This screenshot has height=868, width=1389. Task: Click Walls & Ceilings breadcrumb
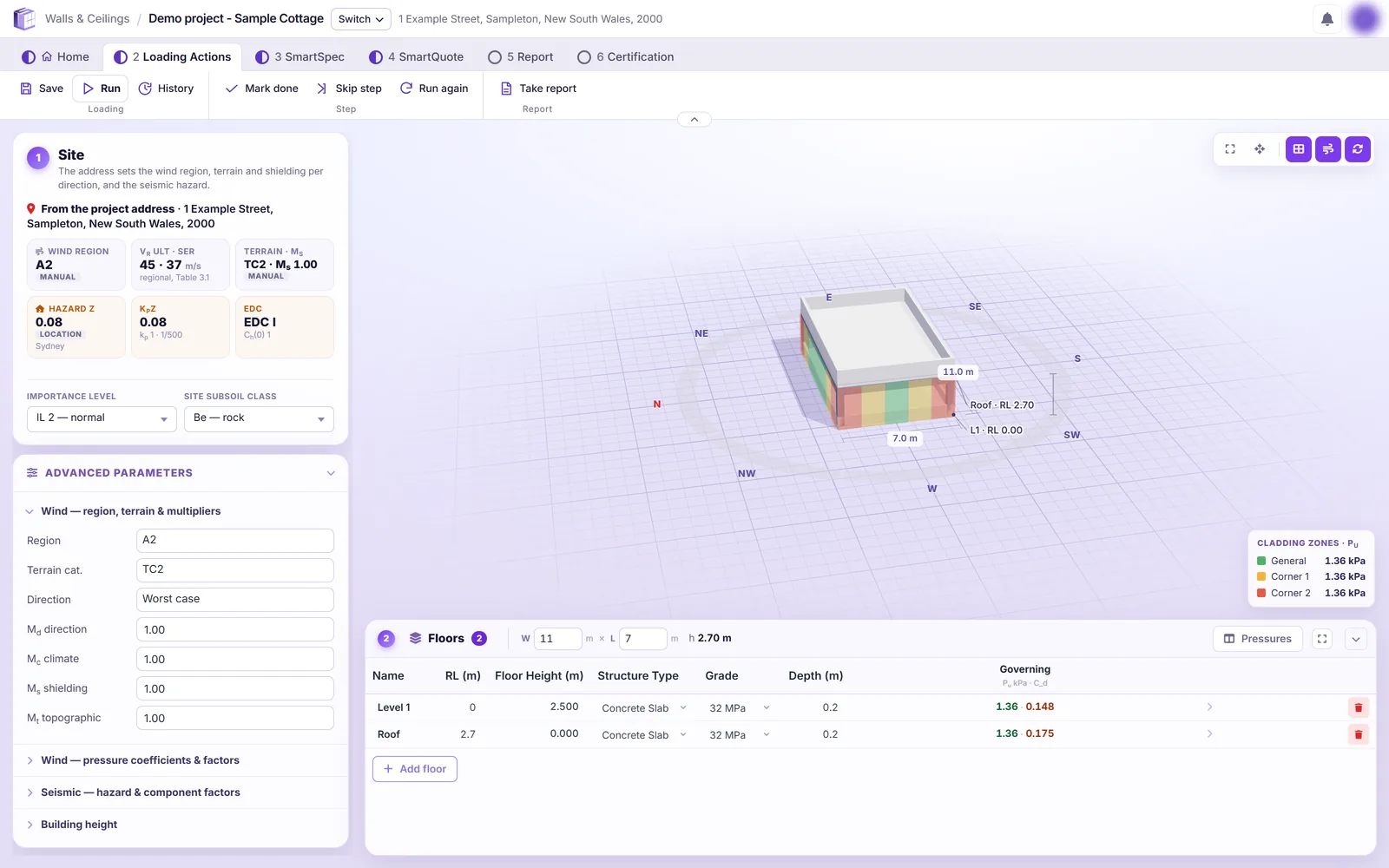coord(87,19)
